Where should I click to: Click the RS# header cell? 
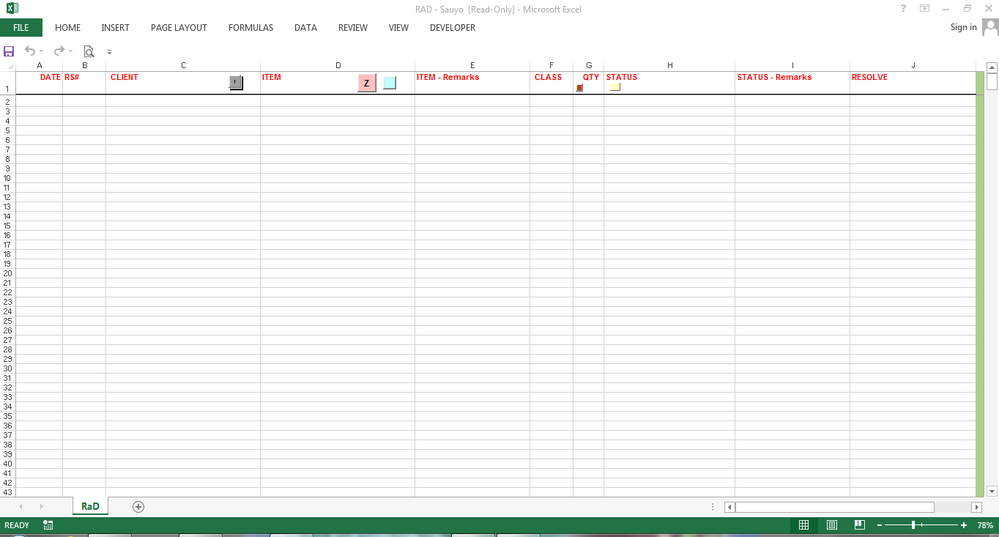[x=84, y=83]
